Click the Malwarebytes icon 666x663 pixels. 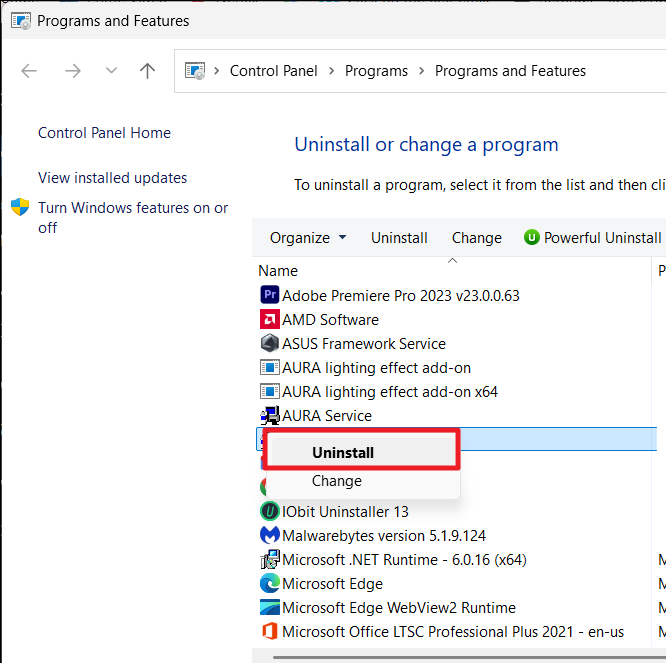click(x=270, y=535)
